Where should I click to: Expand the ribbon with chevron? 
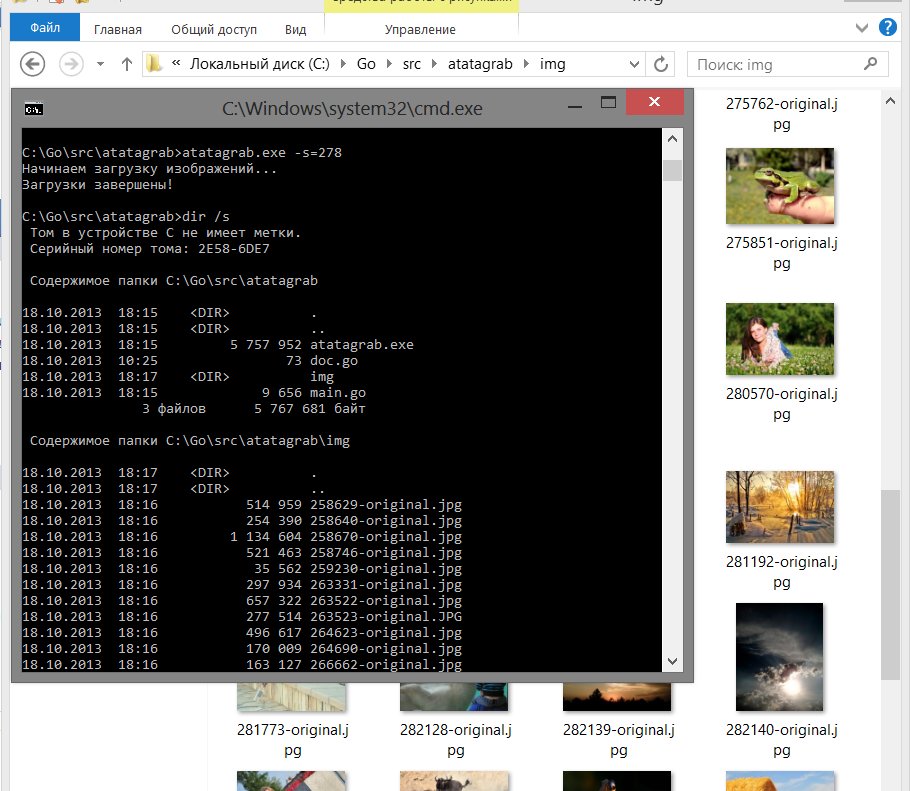click(x=862, y=28)
